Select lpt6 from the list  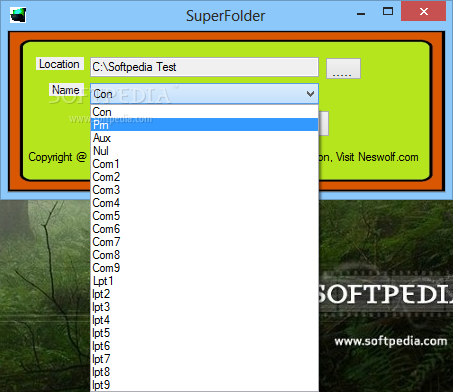click(x=204, y=346)
